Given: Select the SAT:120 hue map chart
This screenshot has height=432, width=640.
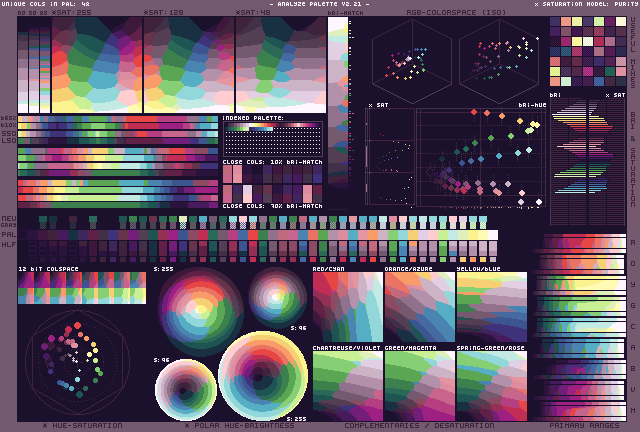Looking at the screenshot, I should point(188,62).
